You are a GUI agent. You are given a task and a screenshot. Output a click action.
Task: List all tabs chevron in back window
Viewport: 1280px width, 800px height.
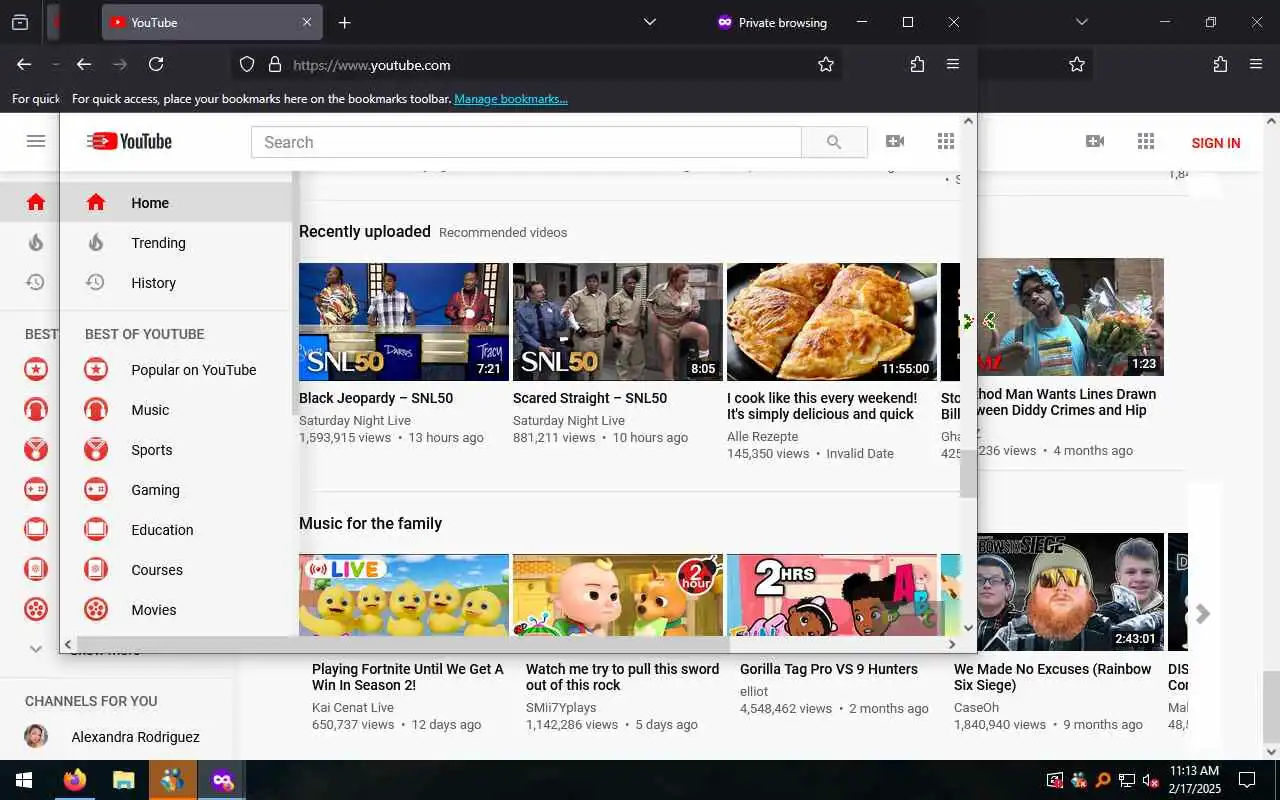click(1081, 22)
